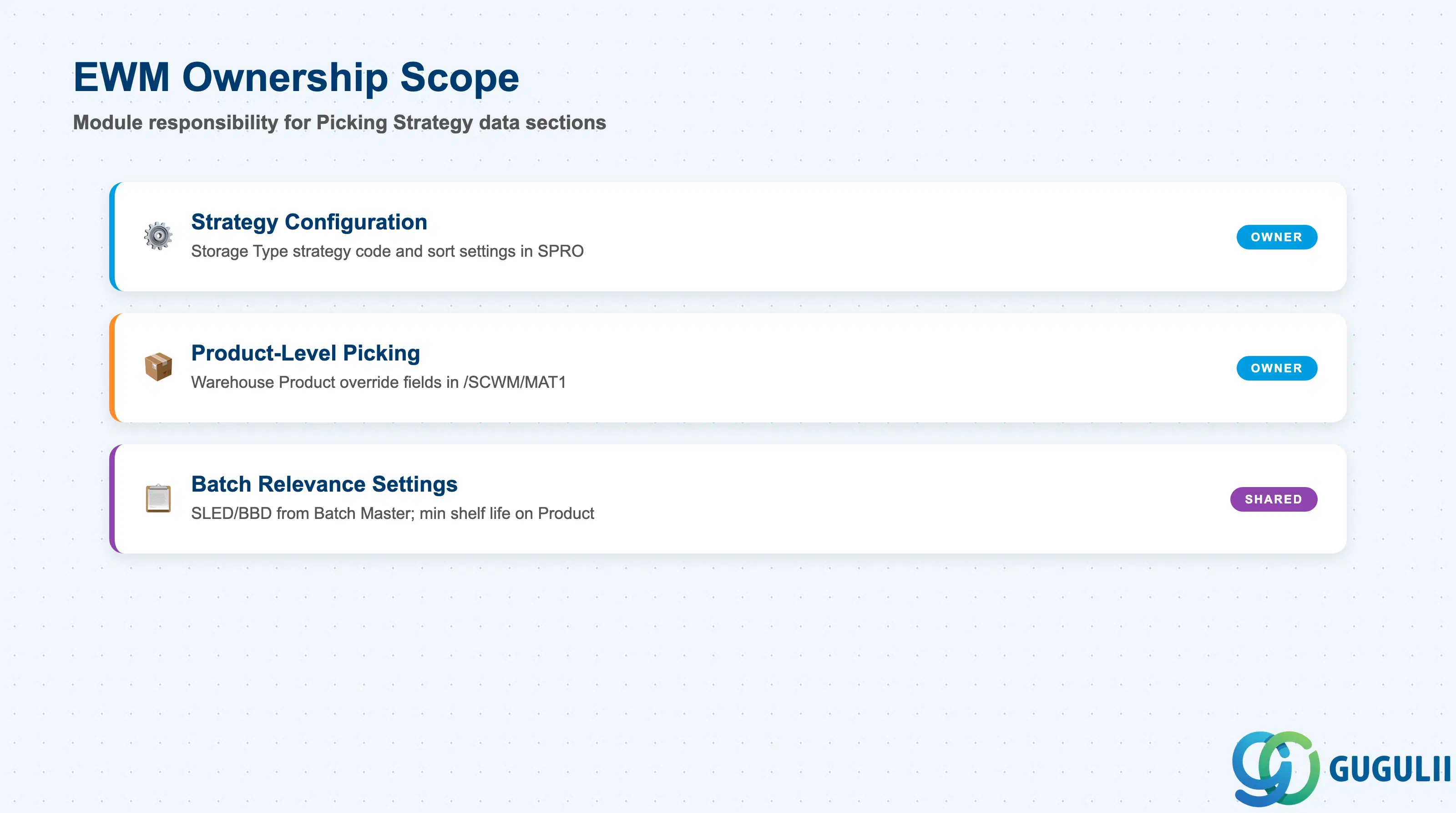Select the OWNER badge on the Strategy Configuration card
The height and width of the screenshot is (813, 1456).
point(1276,237)
